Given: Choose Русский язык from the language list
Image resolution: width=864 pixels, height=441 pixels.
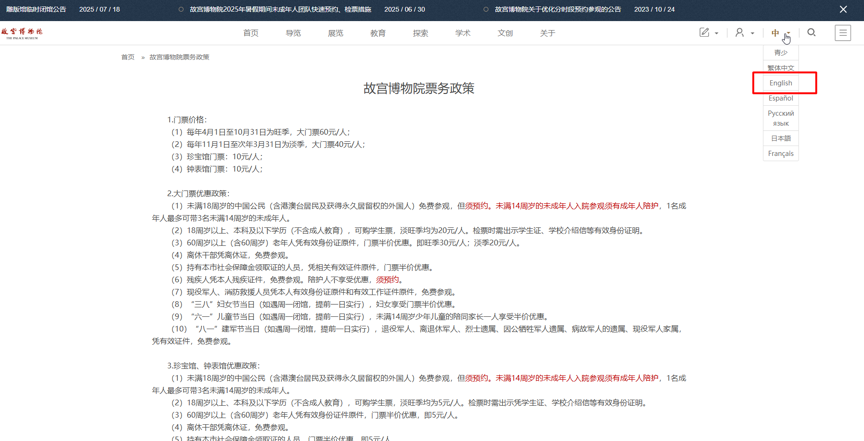Looking at the screenshot, I should 780,118.
